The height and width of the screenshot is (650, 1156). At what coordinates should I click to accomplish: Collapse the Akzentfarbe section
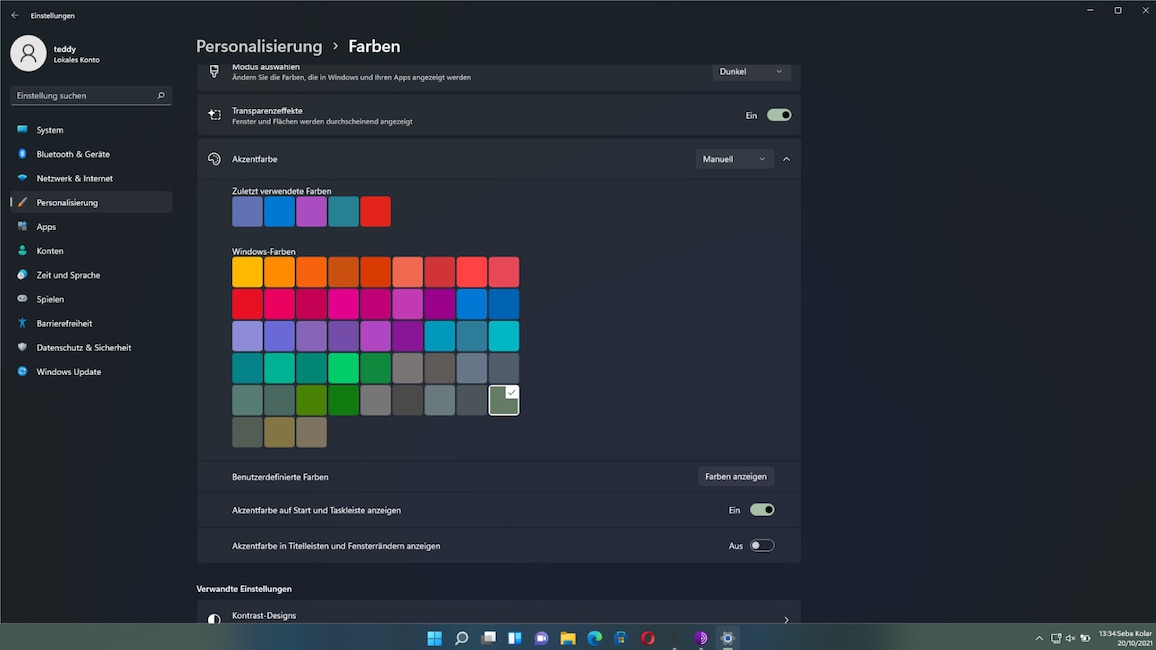[786, 158]
